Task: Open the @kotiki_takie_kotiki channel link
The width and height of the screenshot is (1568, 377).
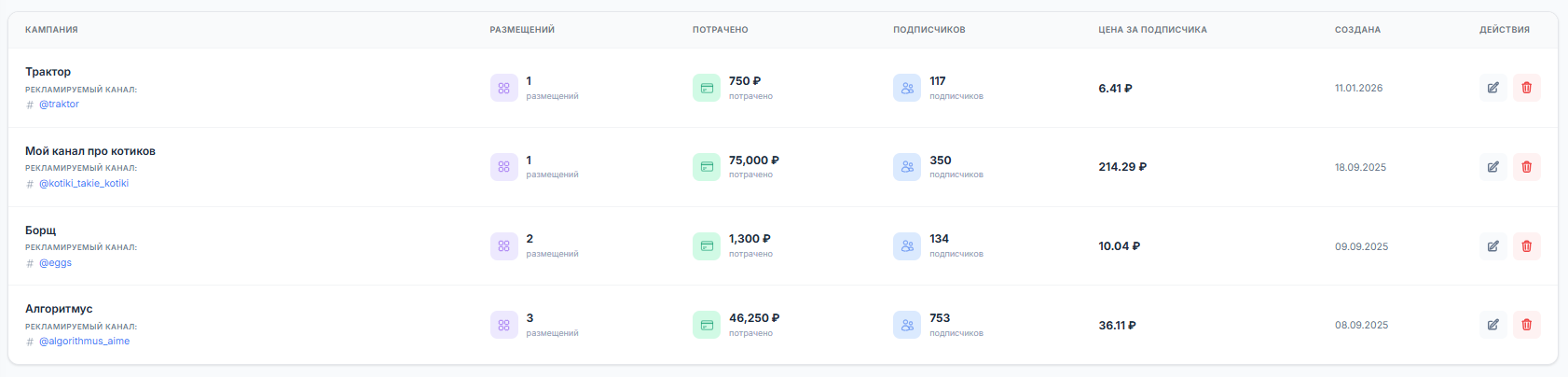Action: [x=84, y=184]
